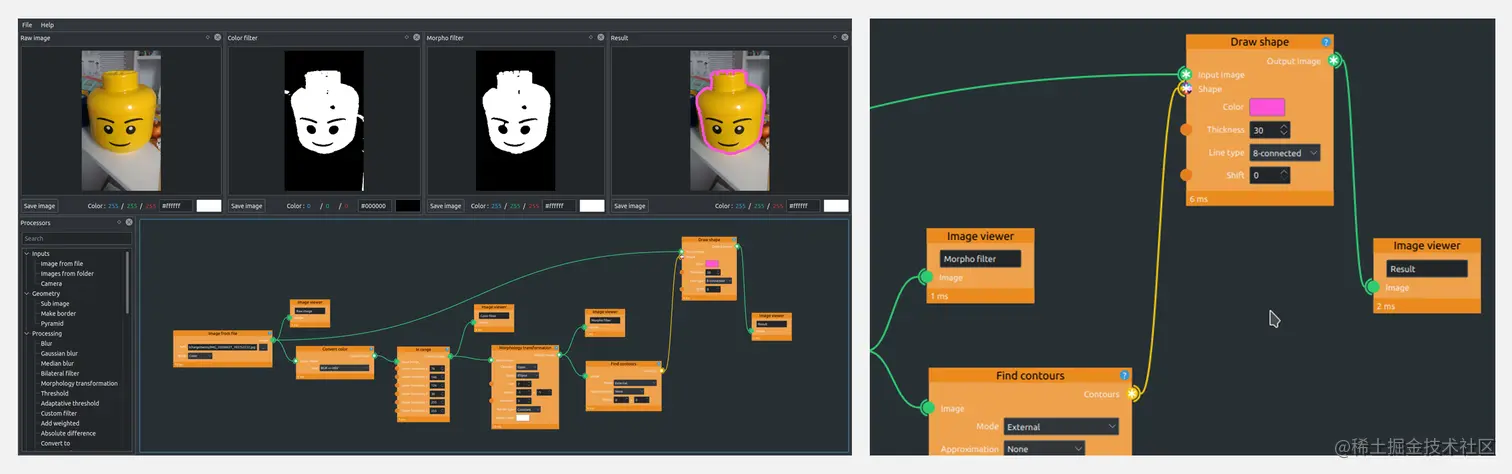The height and width of the screenshot is (474, 1512).
Task: Click the Find contours Image input port
Action: point(928,408)
